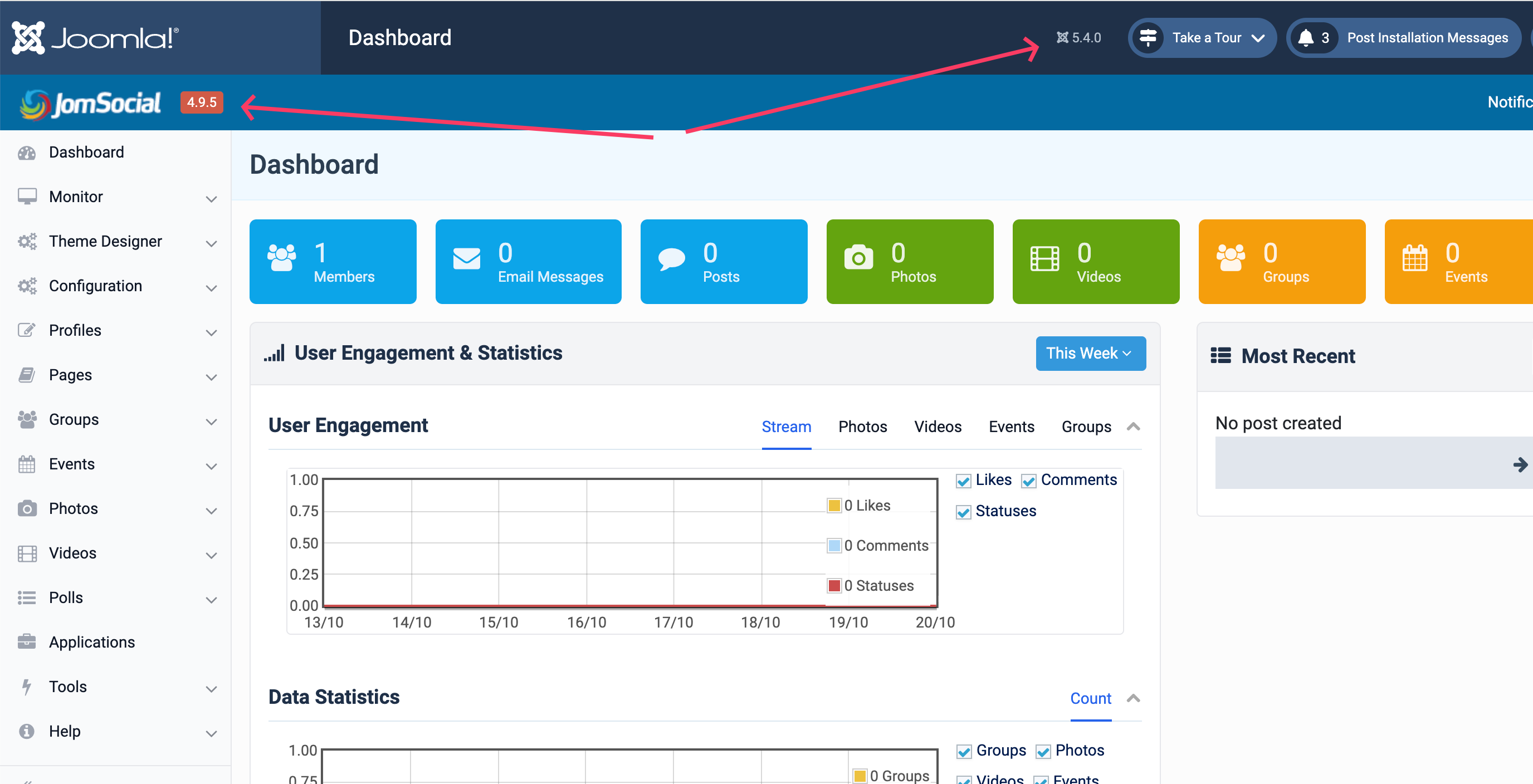1533x784 pixels.
Task: Open the Members tile people icon
Action: [x=281, y=258]
